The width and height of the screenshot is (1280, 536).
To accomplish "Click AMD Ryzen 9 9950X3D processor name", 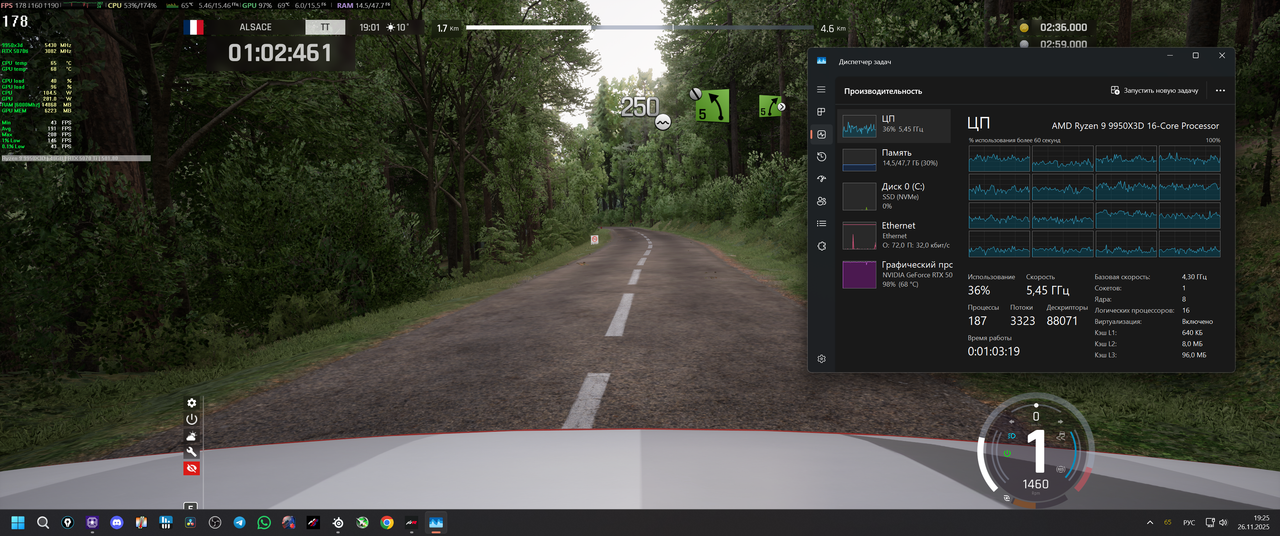I will (x=1135, y=126).
